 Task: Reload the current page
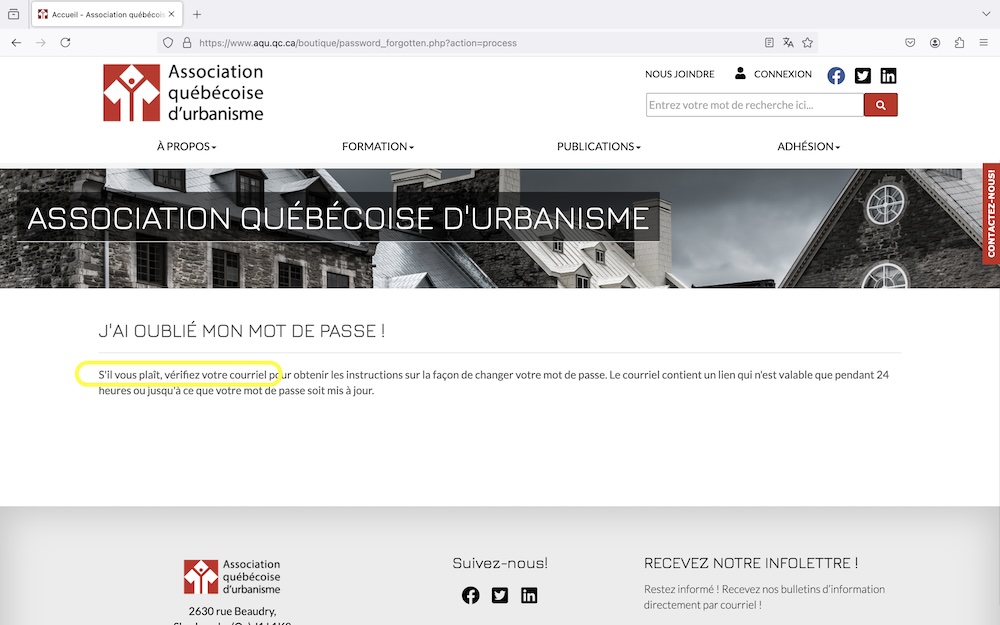coord(65,43)
